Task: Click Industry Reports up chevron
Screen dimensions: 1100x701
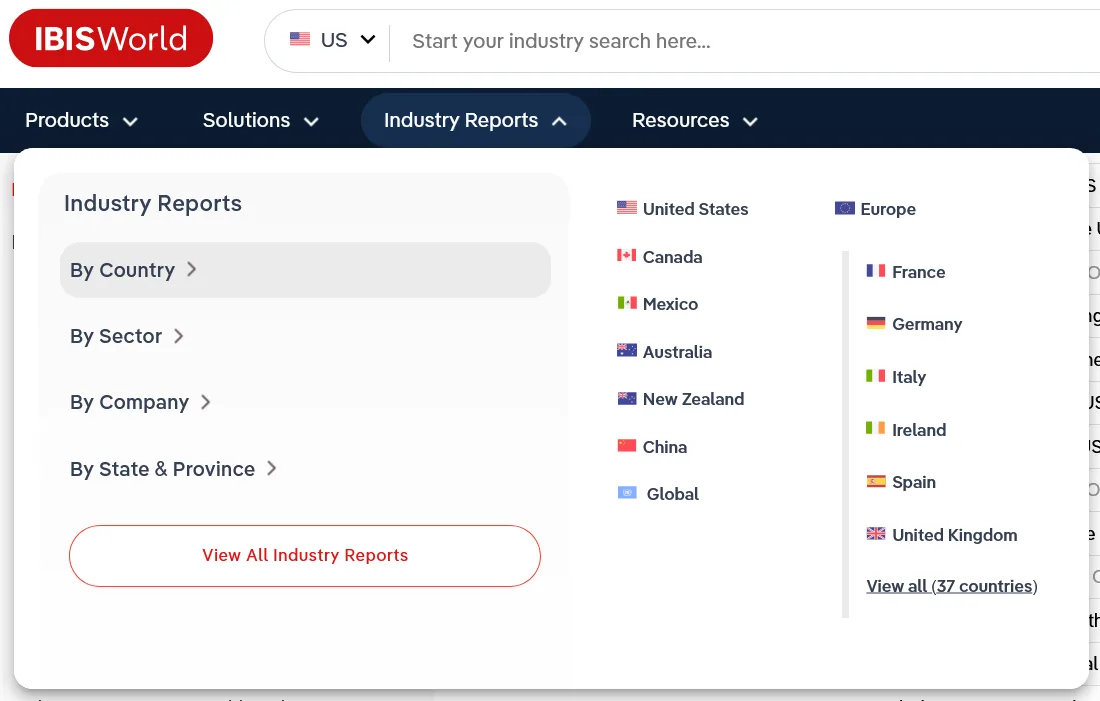Action: (559, 121)
